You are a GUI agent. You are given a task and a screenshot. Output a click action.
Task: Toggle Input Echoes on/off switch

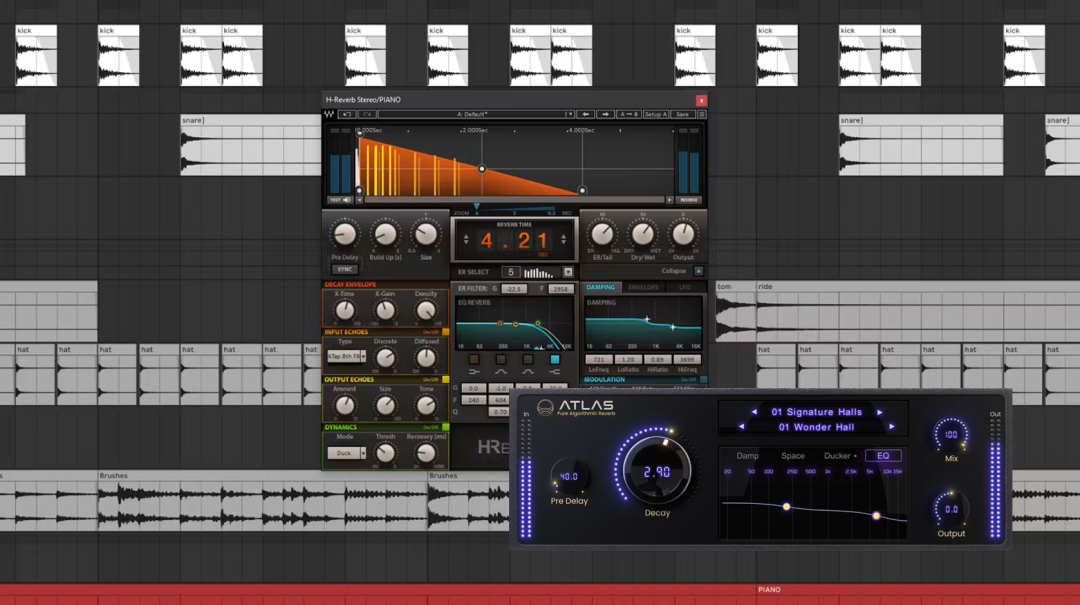445,332
